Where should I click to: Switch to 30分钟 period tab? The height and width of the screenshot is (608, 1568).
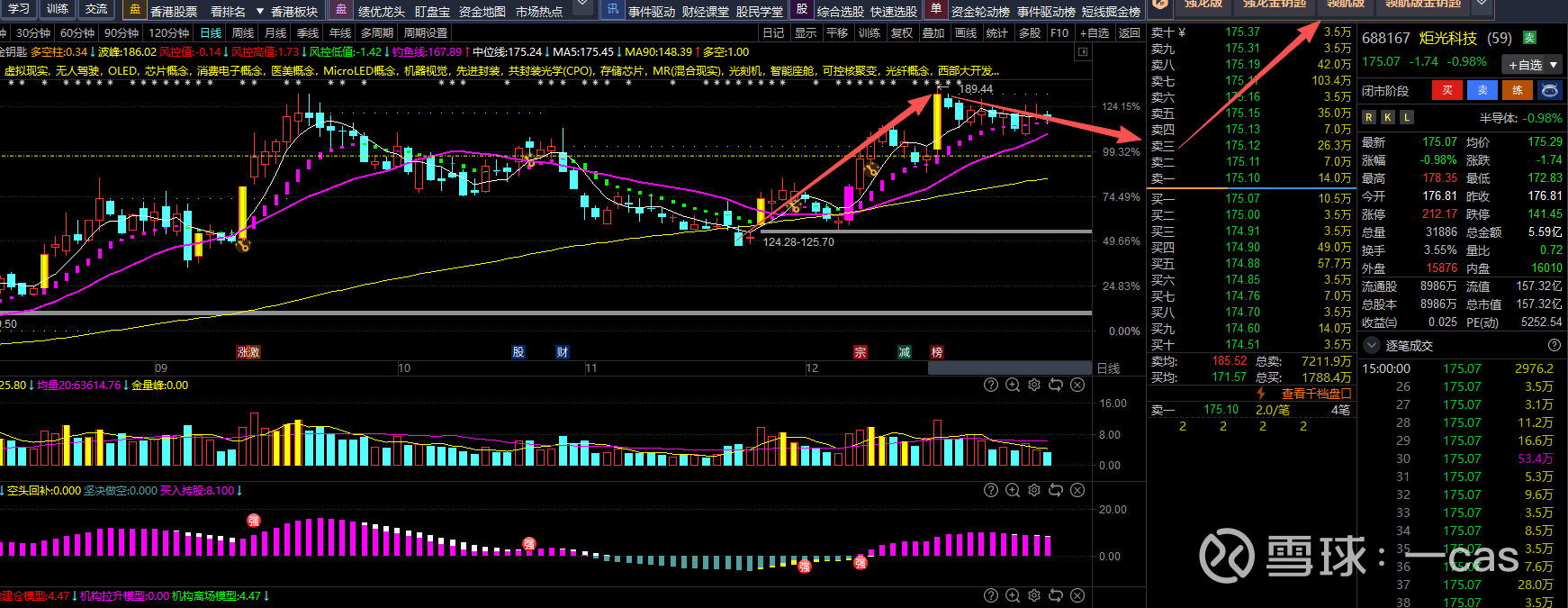[x=33, y=32]
